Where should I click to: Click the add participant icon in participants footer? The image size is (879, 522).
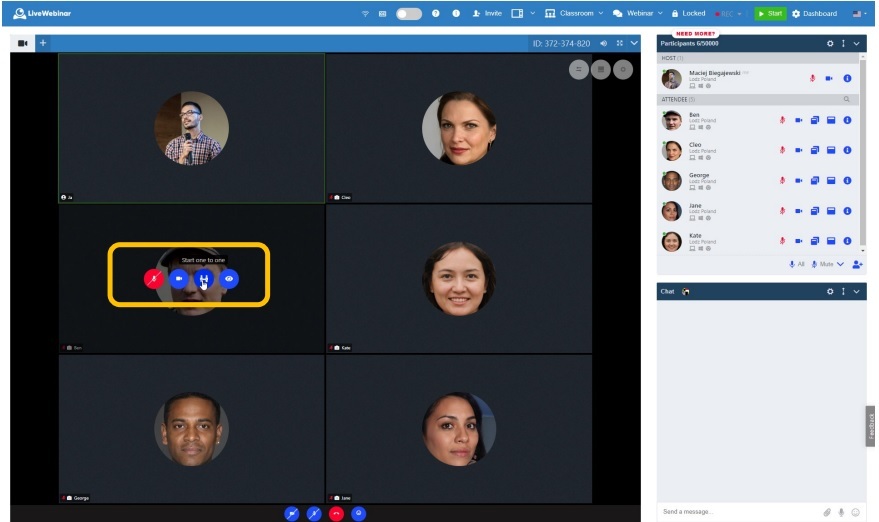pos(857,264)
